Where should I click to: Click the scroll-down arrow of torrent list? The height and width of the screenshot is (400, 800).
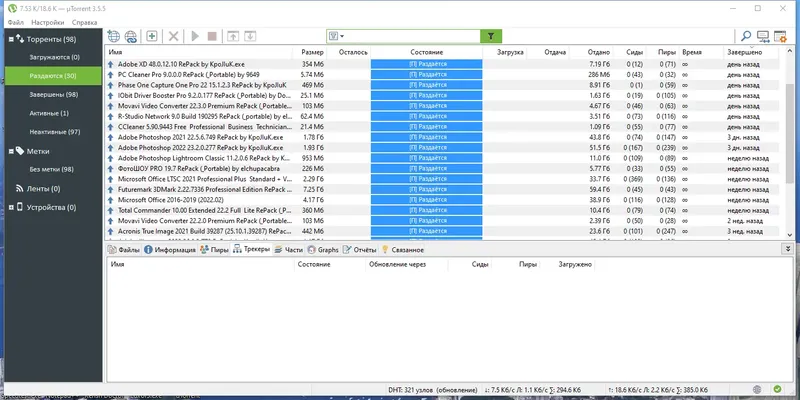pos(790,235)
